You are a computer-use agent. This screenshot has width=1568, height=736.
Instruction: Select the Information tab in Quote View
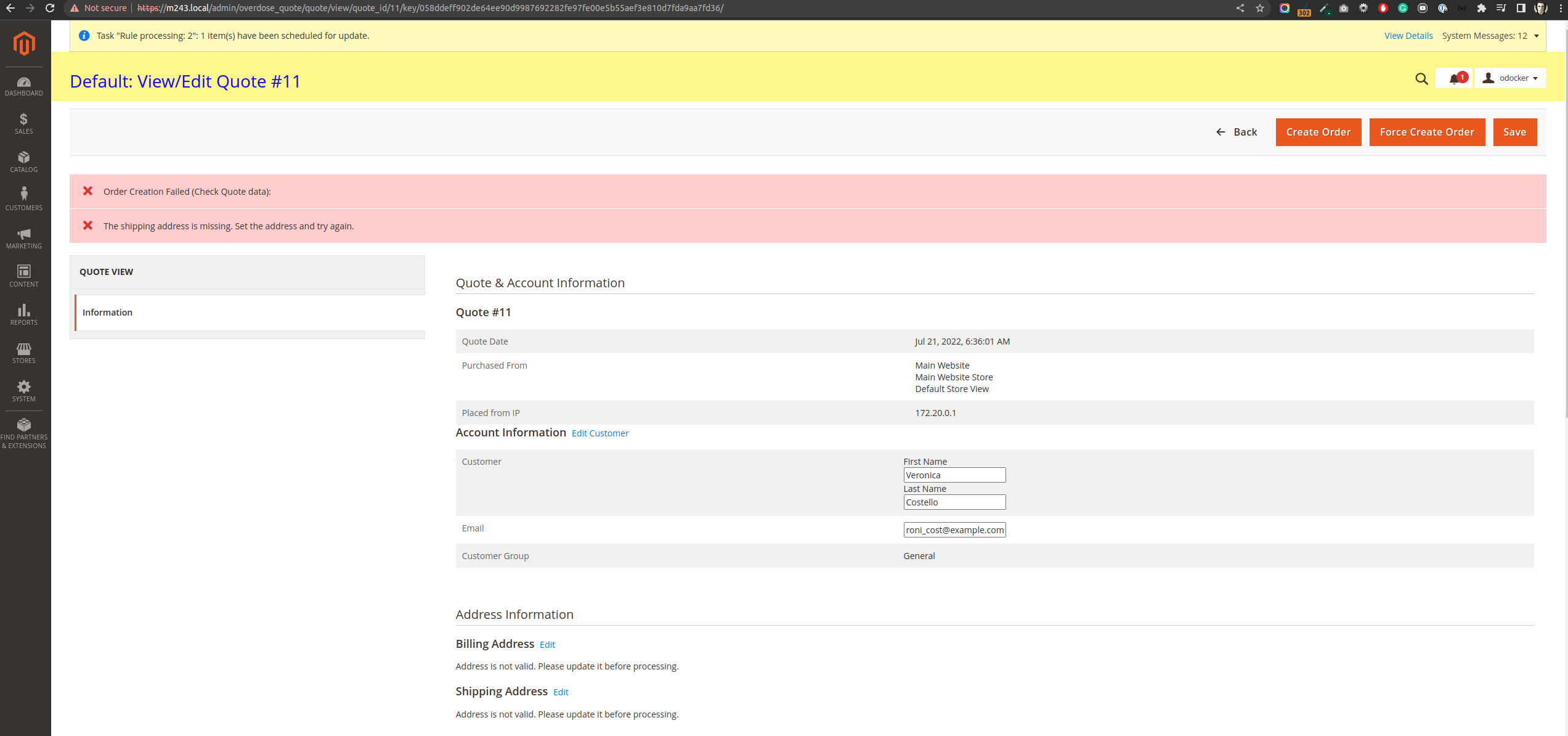click(x=107, y=313)
